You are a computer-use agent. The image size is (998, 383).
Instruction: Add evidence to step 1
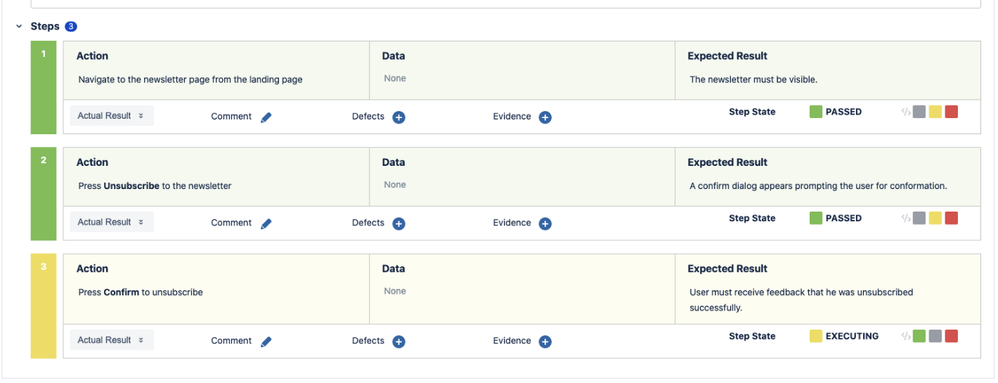click(x=545, y=117)
